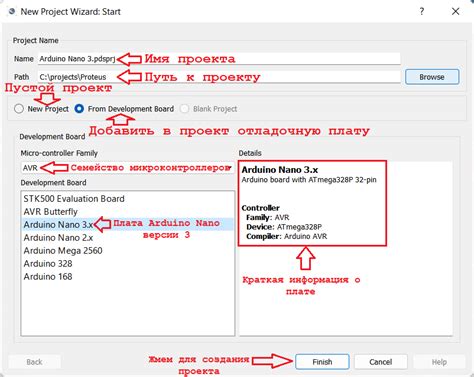Click the Finish button
The width and height of the screenshot is (474, 377).
click(x=322, y=362)
